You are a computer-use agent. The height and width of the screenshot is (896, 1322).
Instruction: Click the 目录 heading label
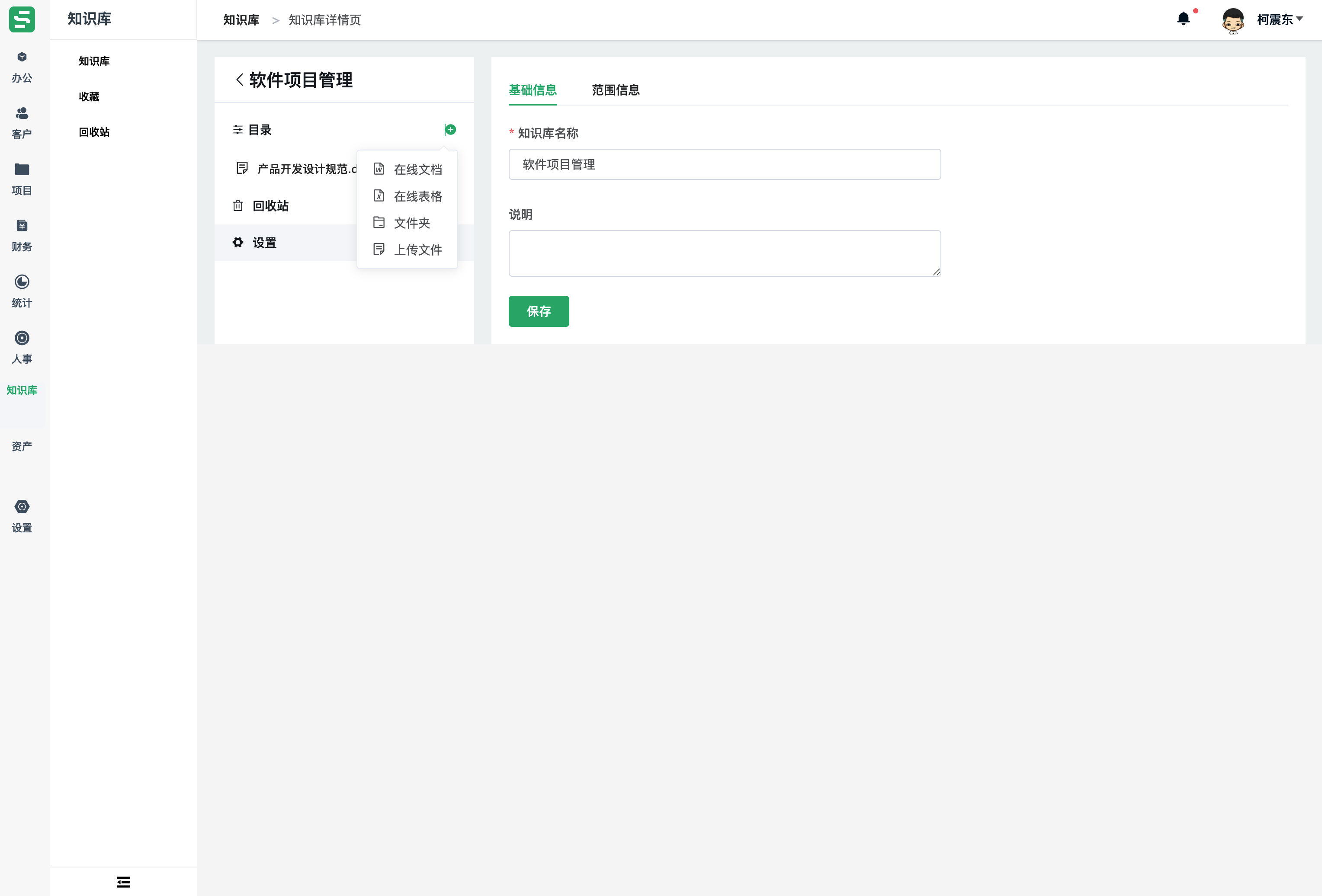click(260, 130)
